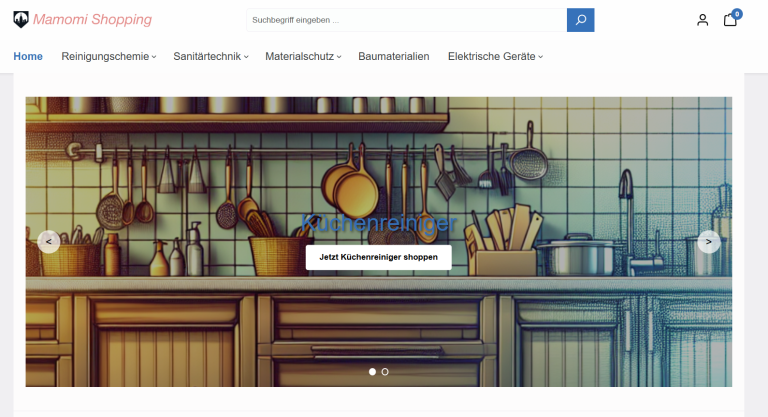Viewport: 768px width, 417px height.
Task: Click the Mamomi shield logo icon
Action: (21, 19)
